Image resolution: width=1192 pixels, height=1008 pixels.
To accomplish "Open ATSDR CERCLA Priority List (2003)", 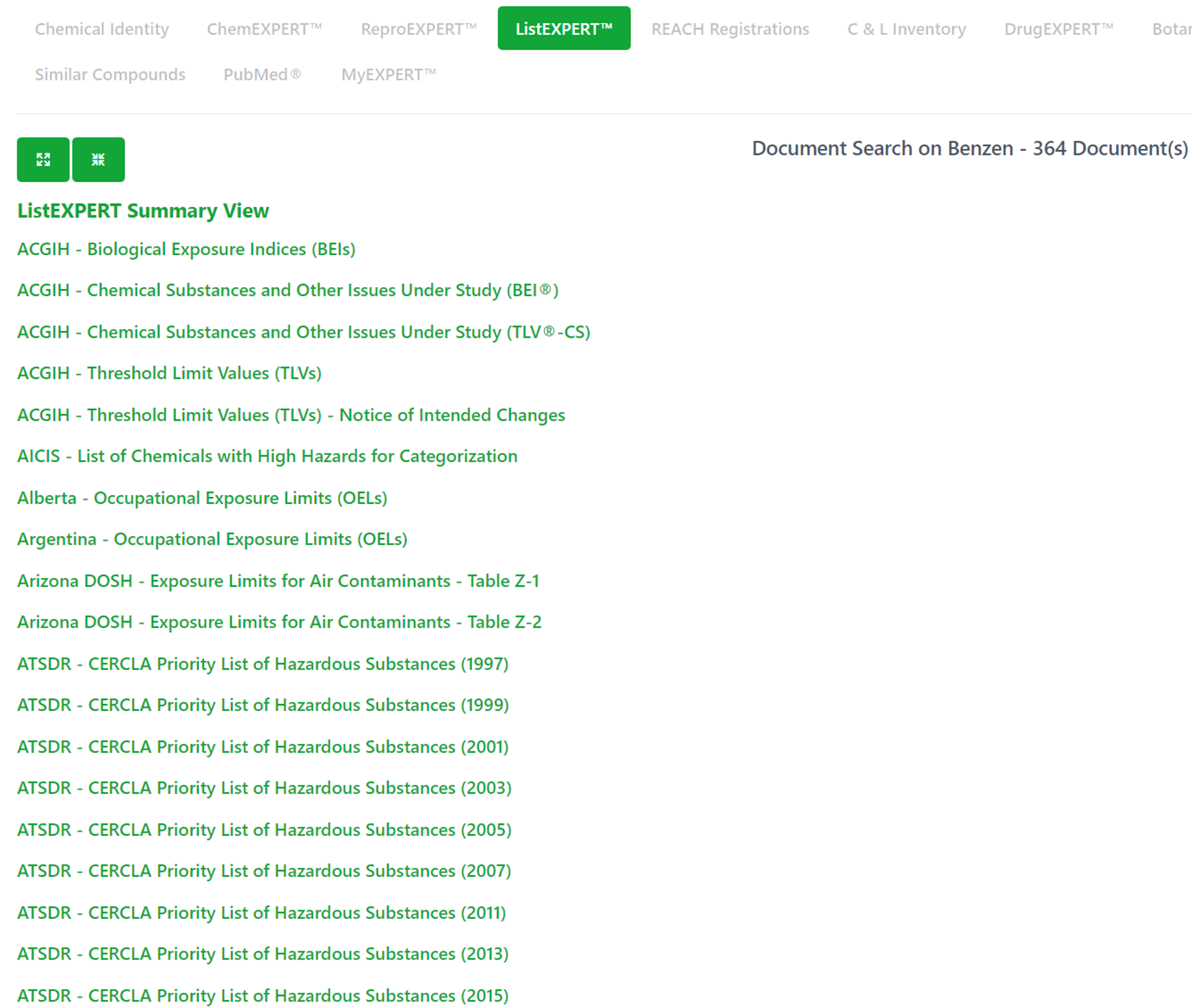I will tap(264, 788).
